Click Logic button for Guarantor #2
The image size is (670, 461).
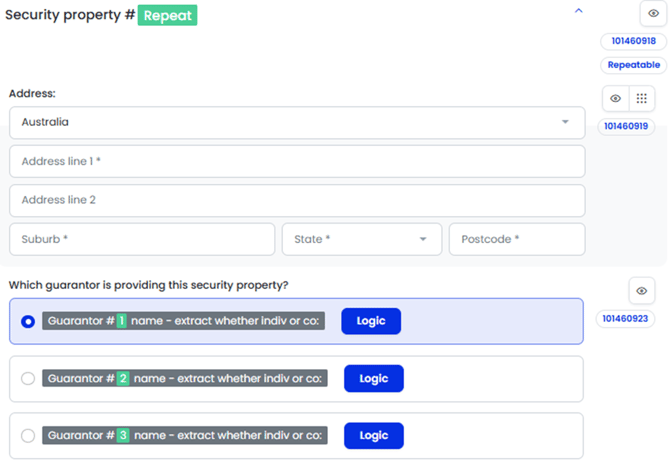373,378
